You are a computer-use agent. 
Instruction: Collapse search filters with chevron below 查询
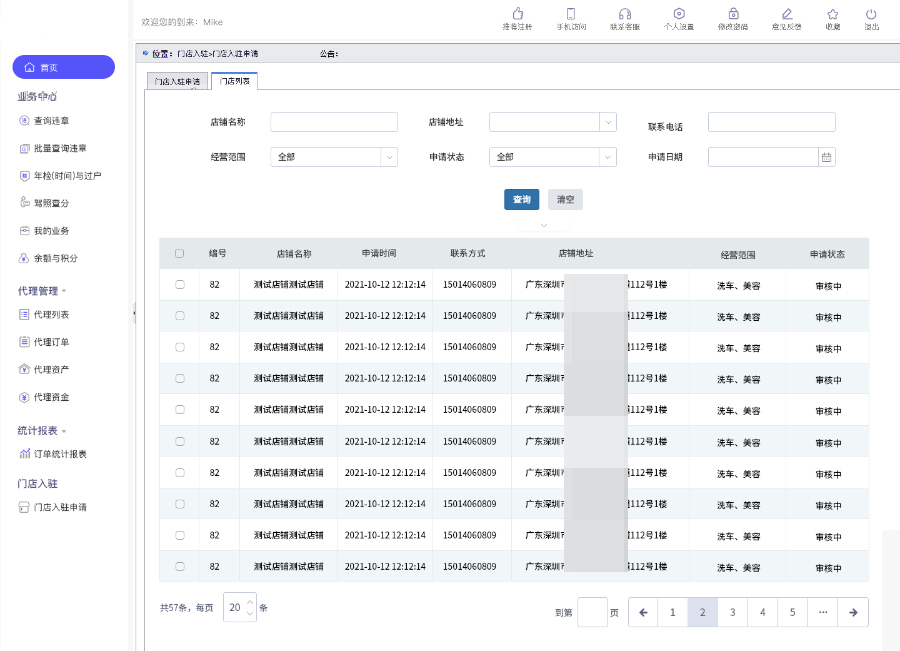(x=544, y=226)
